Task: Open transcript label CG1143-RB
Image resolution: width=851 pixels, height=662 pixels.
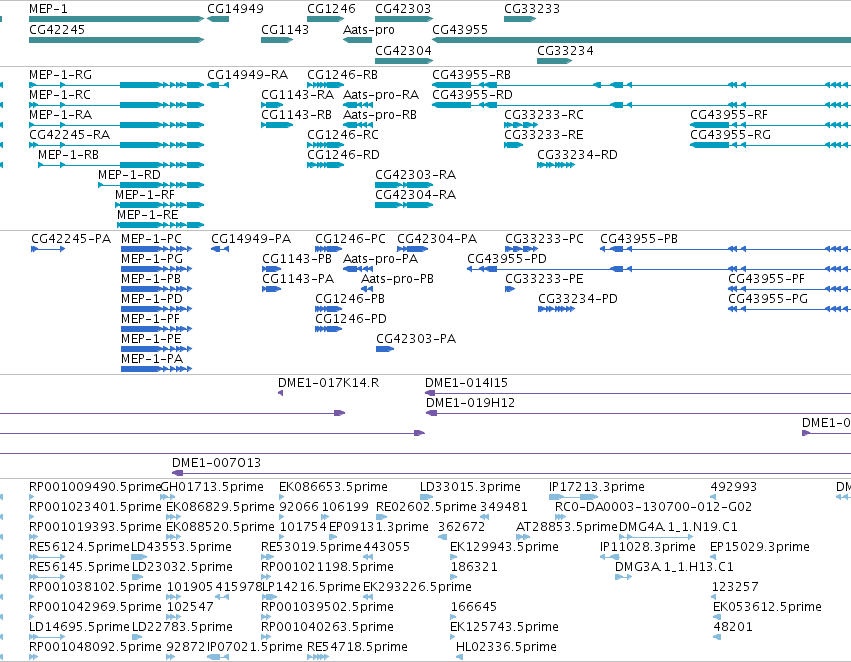Action: pos(296,114)
